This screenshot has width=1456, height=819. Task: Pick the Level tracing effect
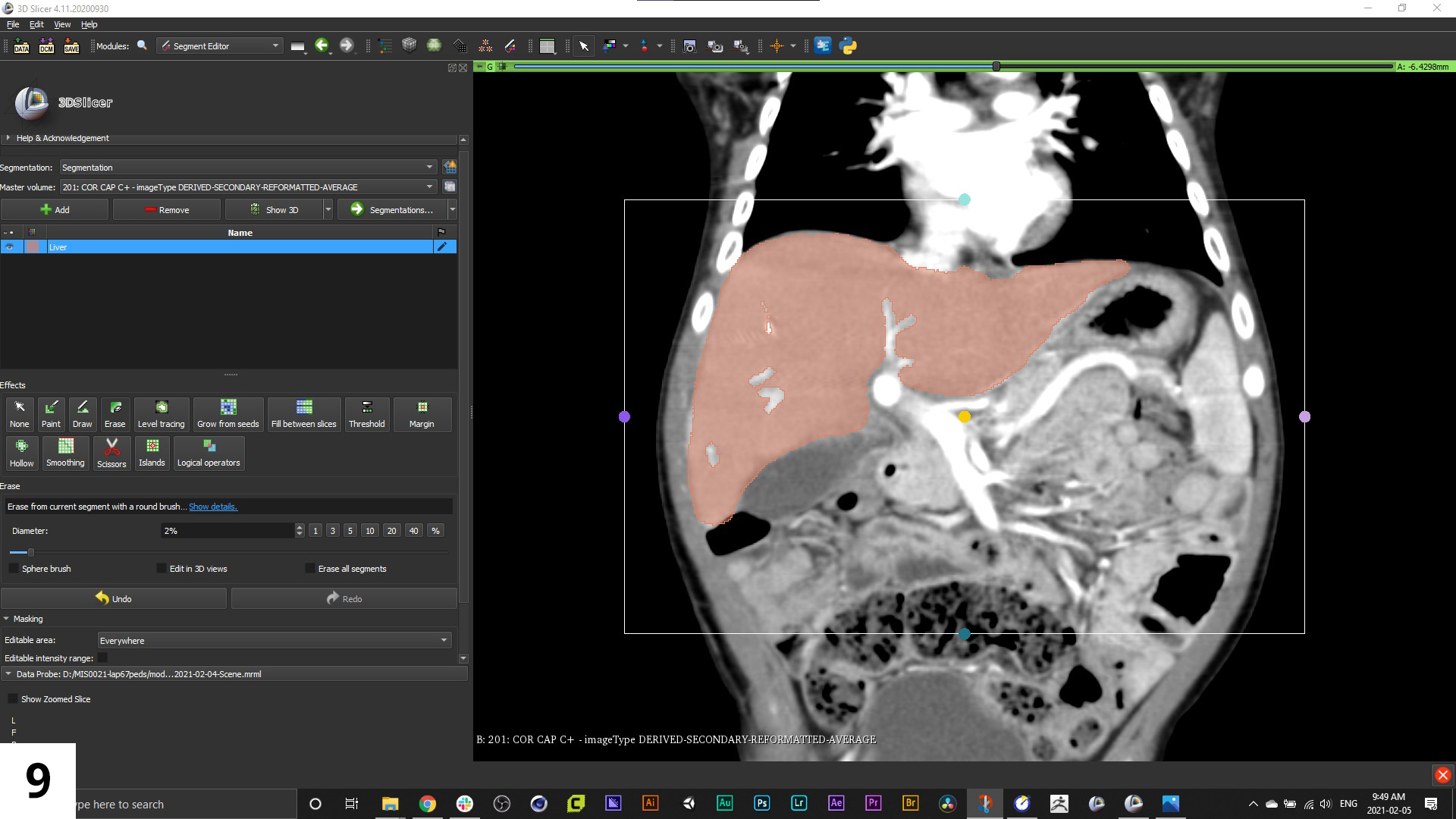(x=161, y=413)
